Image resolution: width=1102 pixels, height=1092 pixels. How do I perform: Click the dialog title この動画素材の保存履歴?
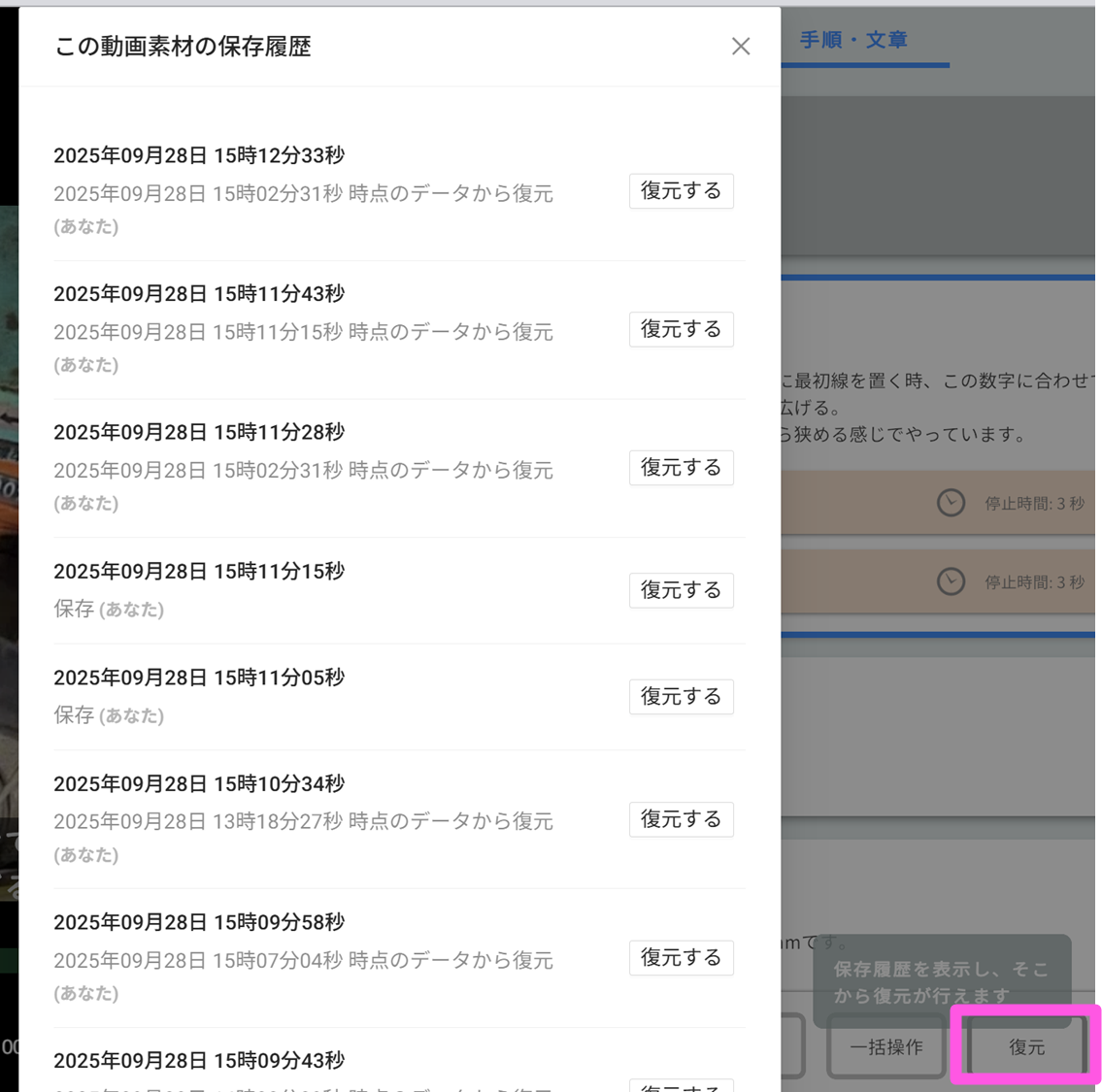[x=183, y=47]
